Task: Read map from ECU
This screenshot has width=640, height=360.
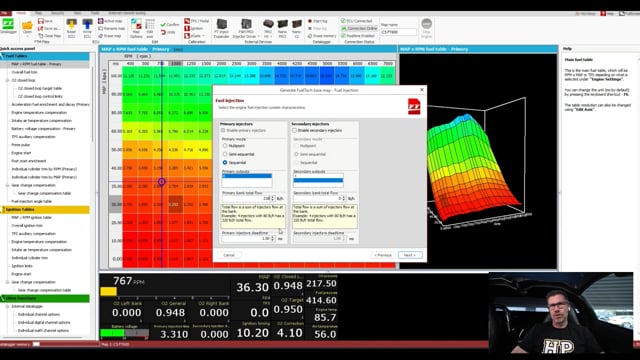Action: click(71, 28)
